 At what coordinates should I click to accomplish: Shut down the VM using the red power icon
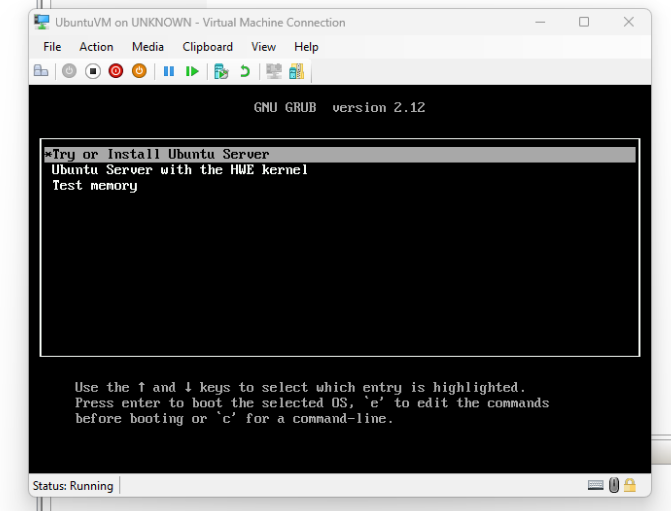click(116, 71)
